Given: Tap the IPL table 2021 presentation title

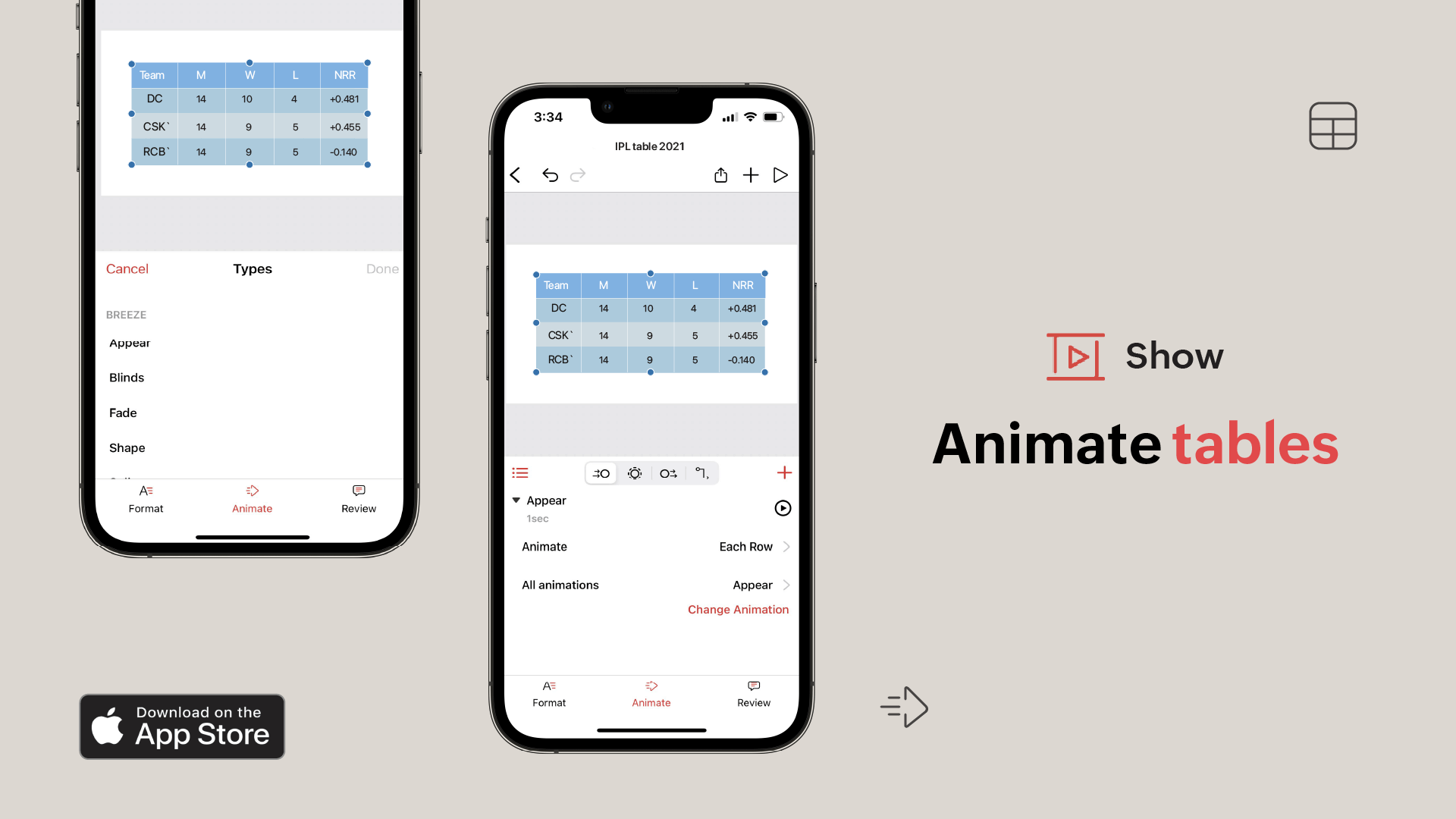Looking at the screenshot, I should click(649, 146).
